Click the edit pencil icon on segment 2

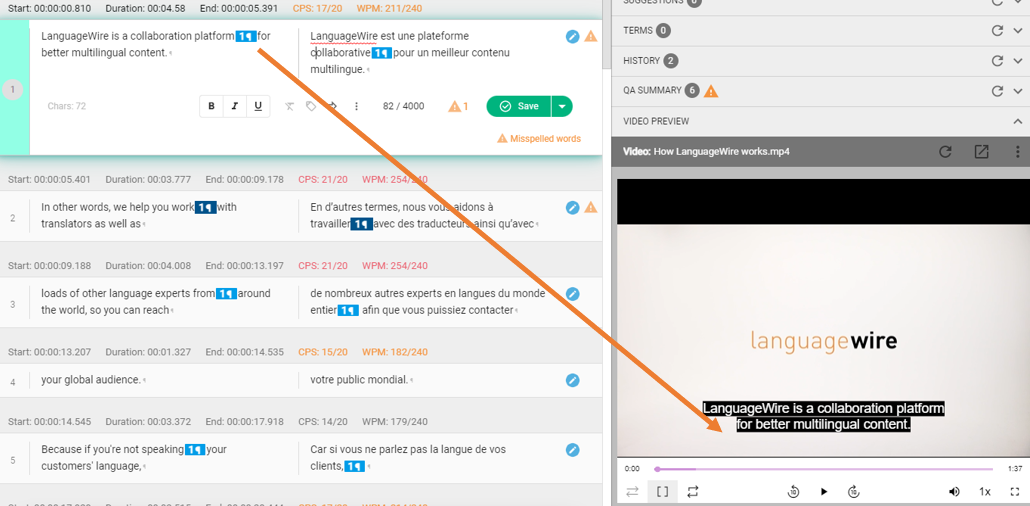click(573, 208)
